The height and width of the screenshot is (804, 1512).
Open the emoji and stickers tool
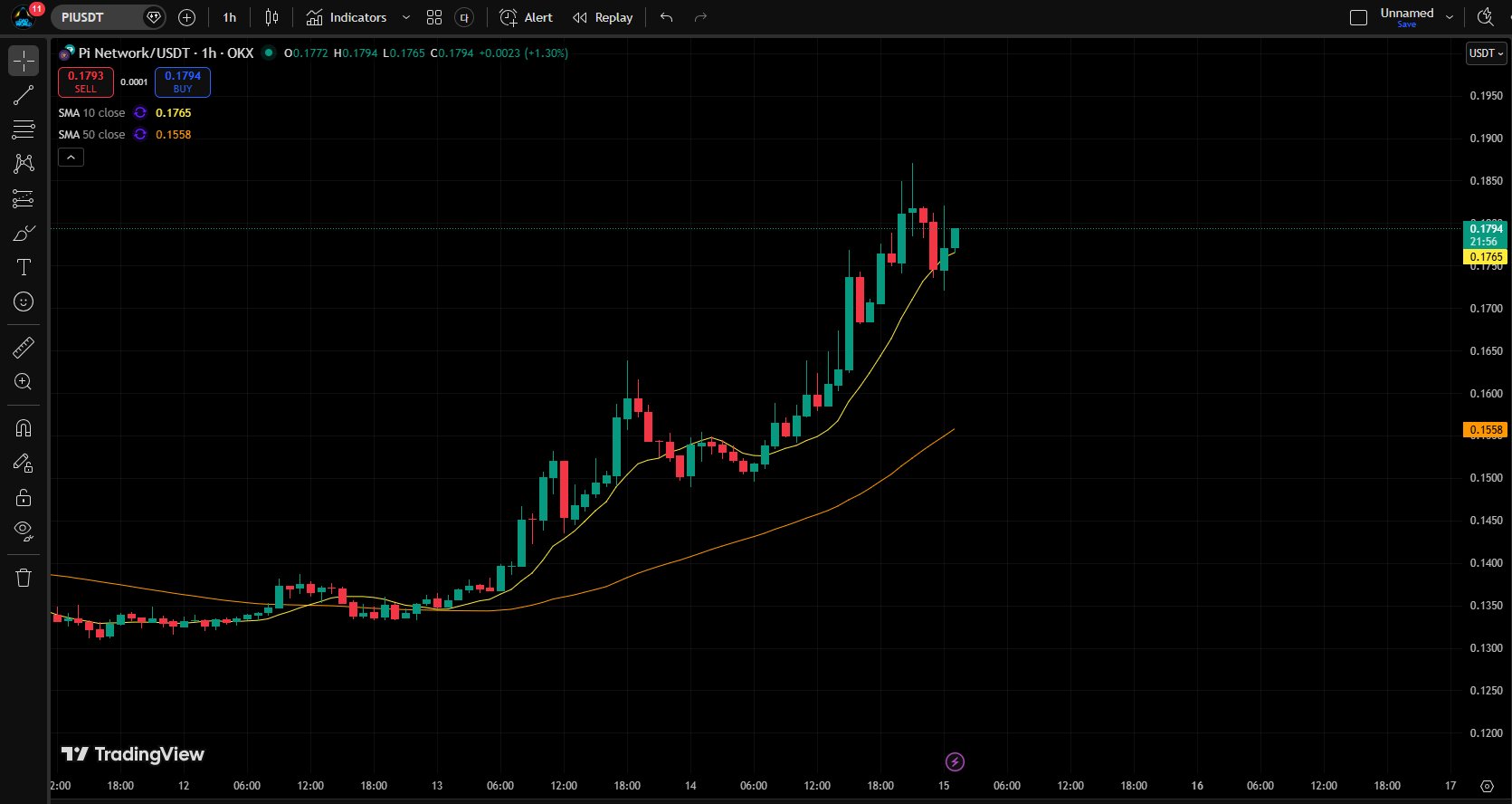click(x=24, y=301)
